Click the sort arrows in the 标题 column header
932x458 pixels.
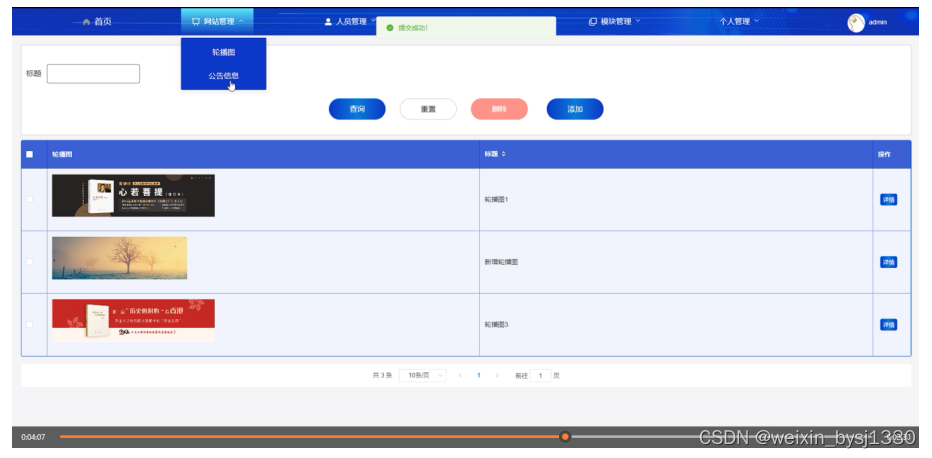(x=503, y=154)
